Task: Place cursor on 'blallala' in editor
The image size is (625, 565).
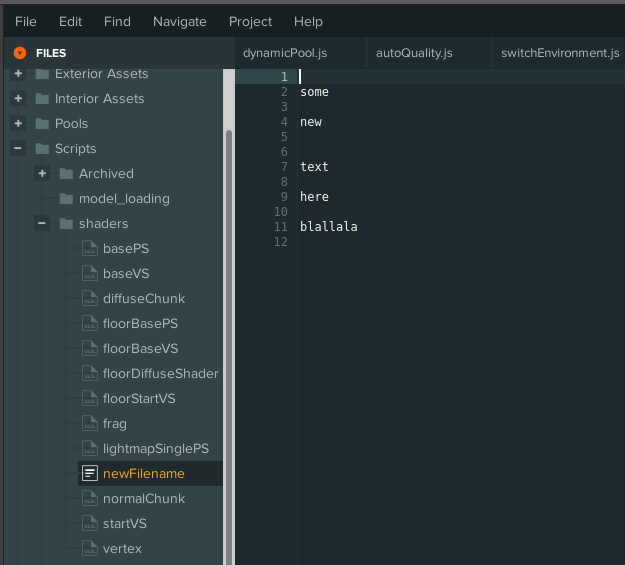Action: coord(329,226)
